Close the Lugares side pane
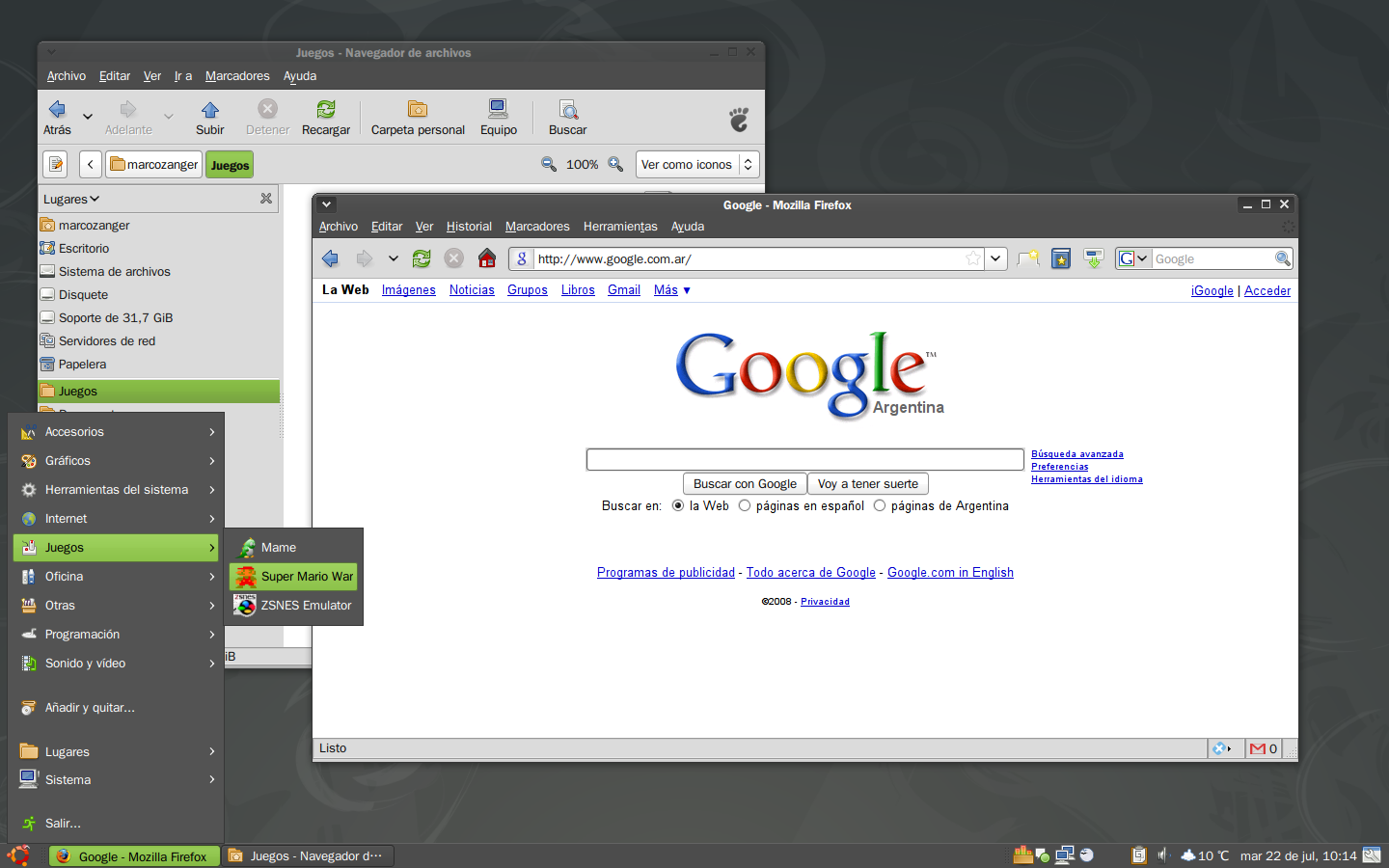 coord(266,199)
